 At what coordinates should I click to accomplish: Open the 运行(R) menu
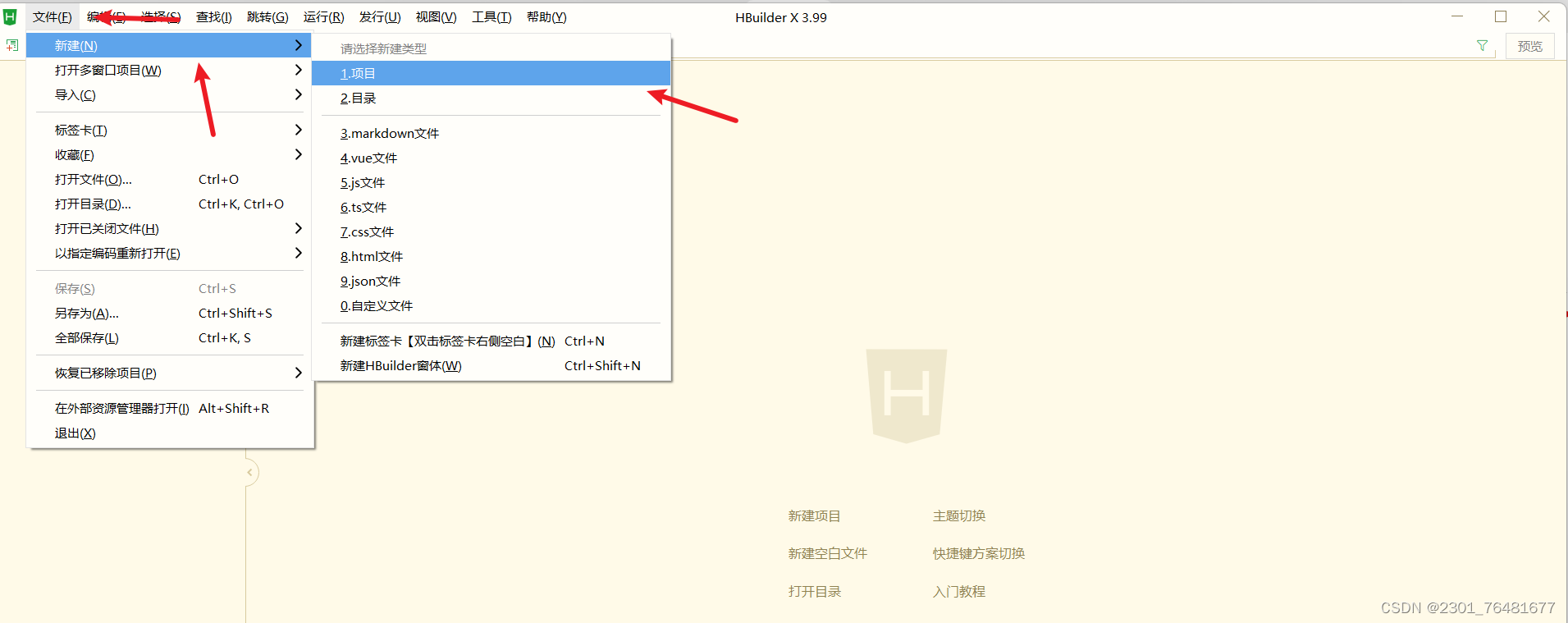[x=324, y=17]
